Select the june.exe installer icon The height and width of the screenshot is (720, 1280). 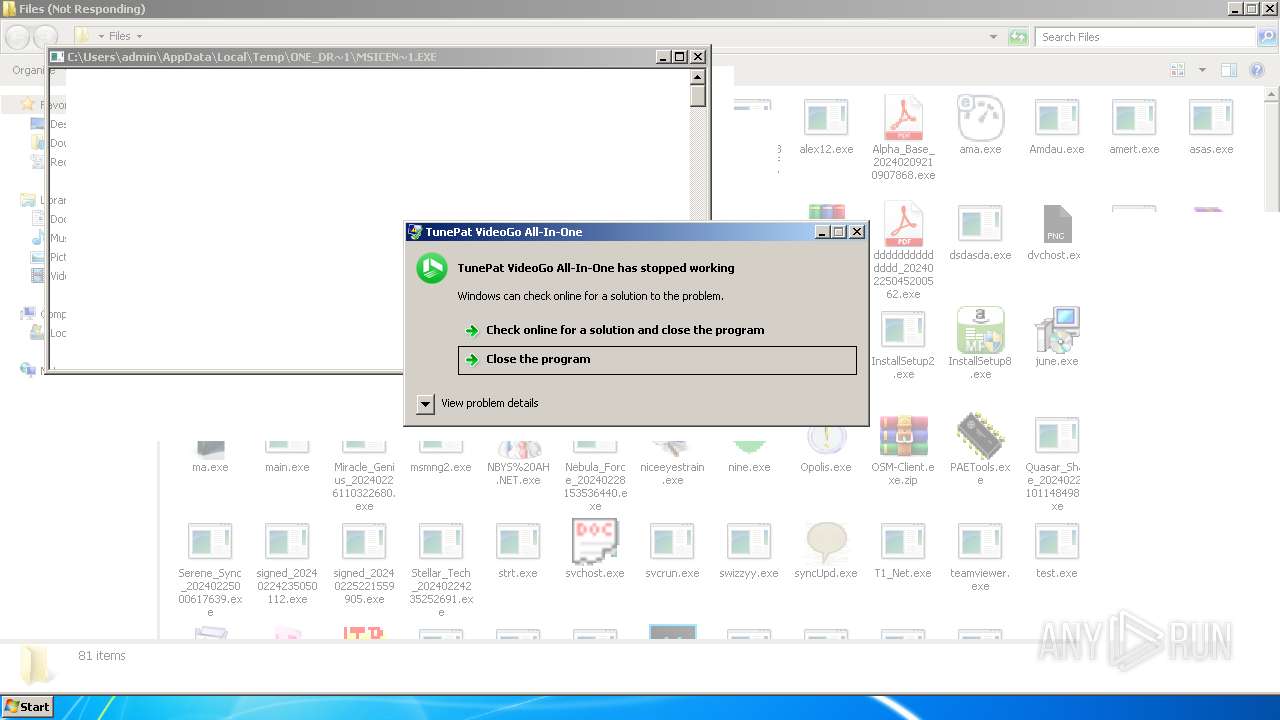pyautogui.click(x=1057, y=330)
